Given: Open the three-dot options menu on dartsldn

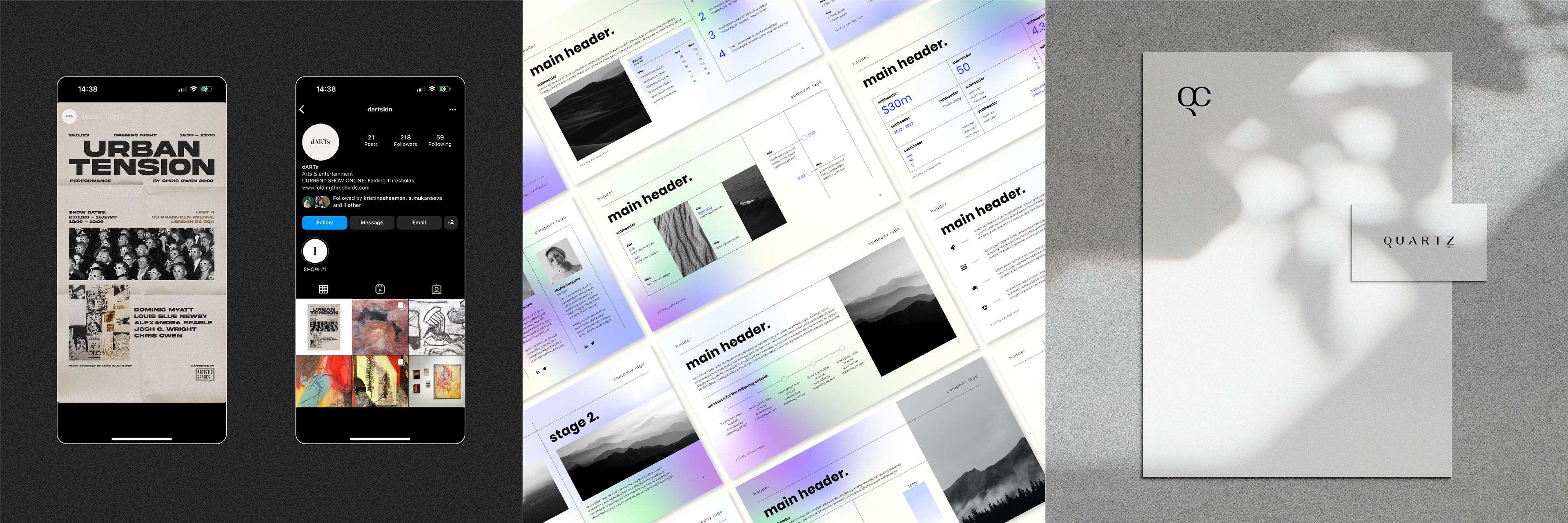Looking at the screenshot, I should coord(452,110).
